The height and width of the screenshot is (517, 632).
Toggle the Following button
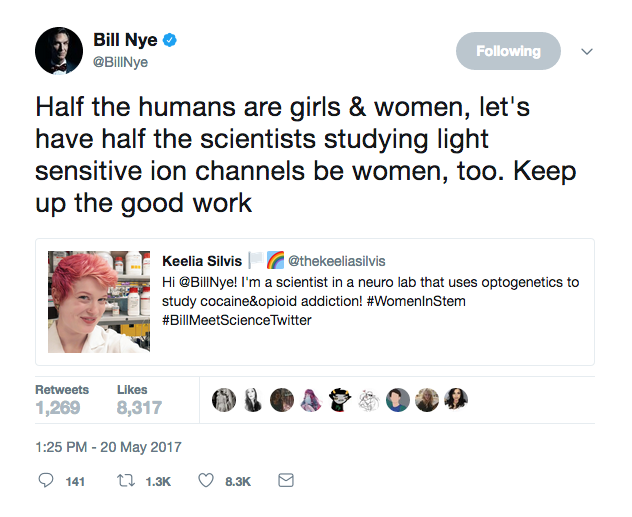(x=508, y=51)
